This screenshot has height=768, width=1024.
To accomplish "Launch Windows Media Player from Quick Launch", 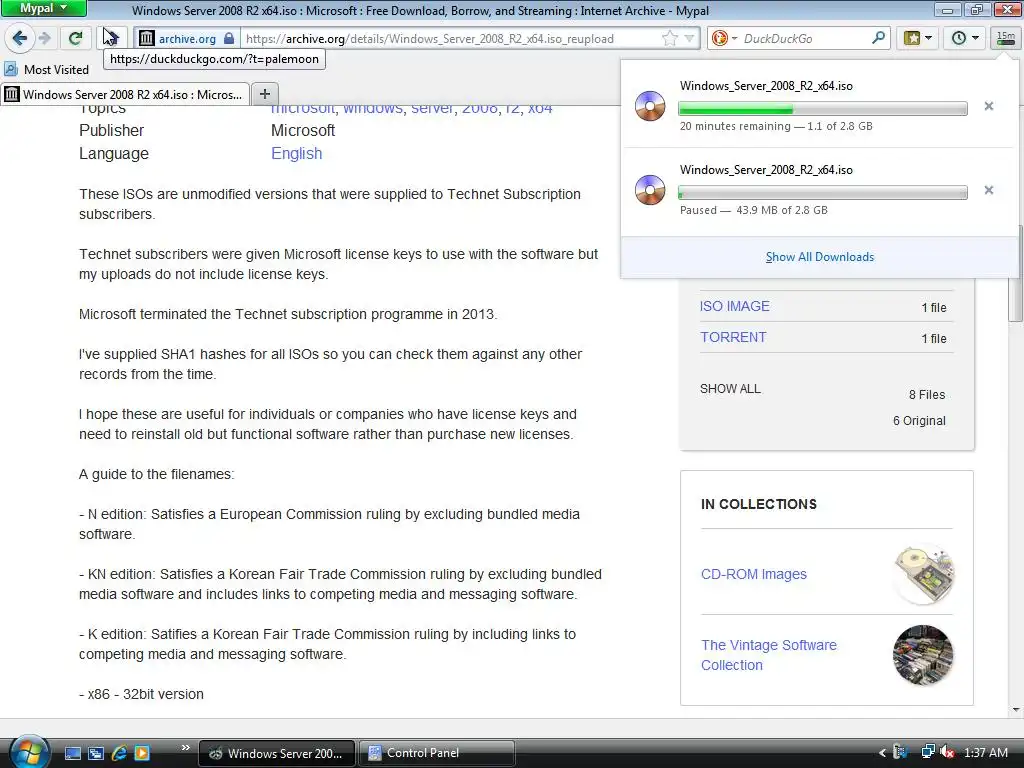I will (x=141, y=753).
